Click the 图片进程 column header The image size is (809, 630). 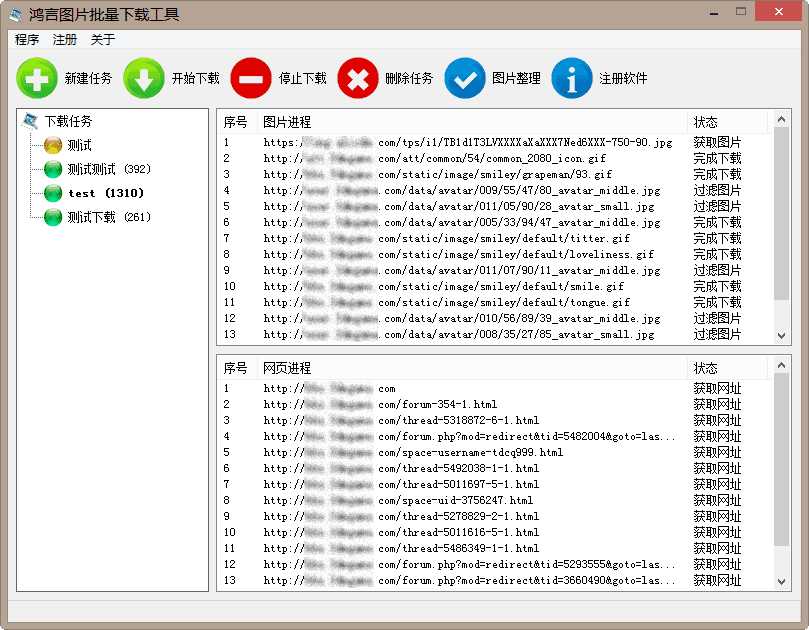tap(473, 122)
